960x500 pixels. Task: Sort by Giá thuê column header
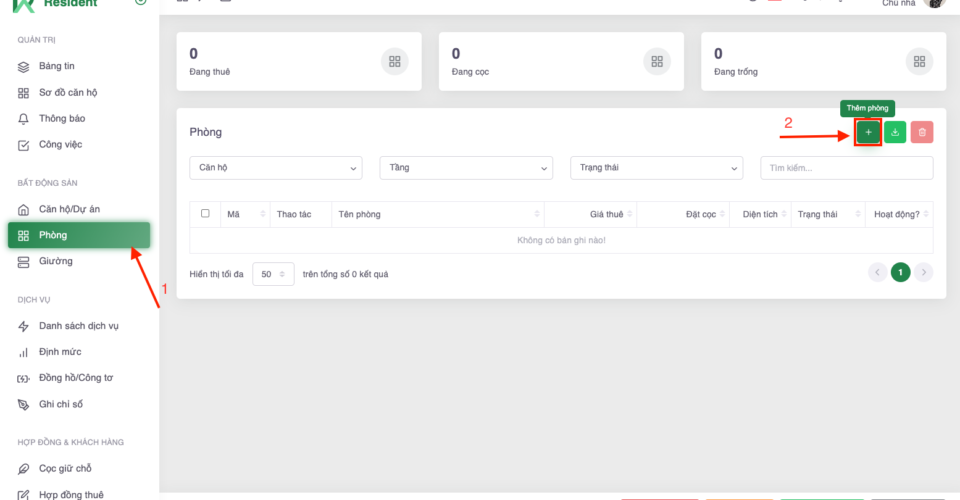point(606,214)
